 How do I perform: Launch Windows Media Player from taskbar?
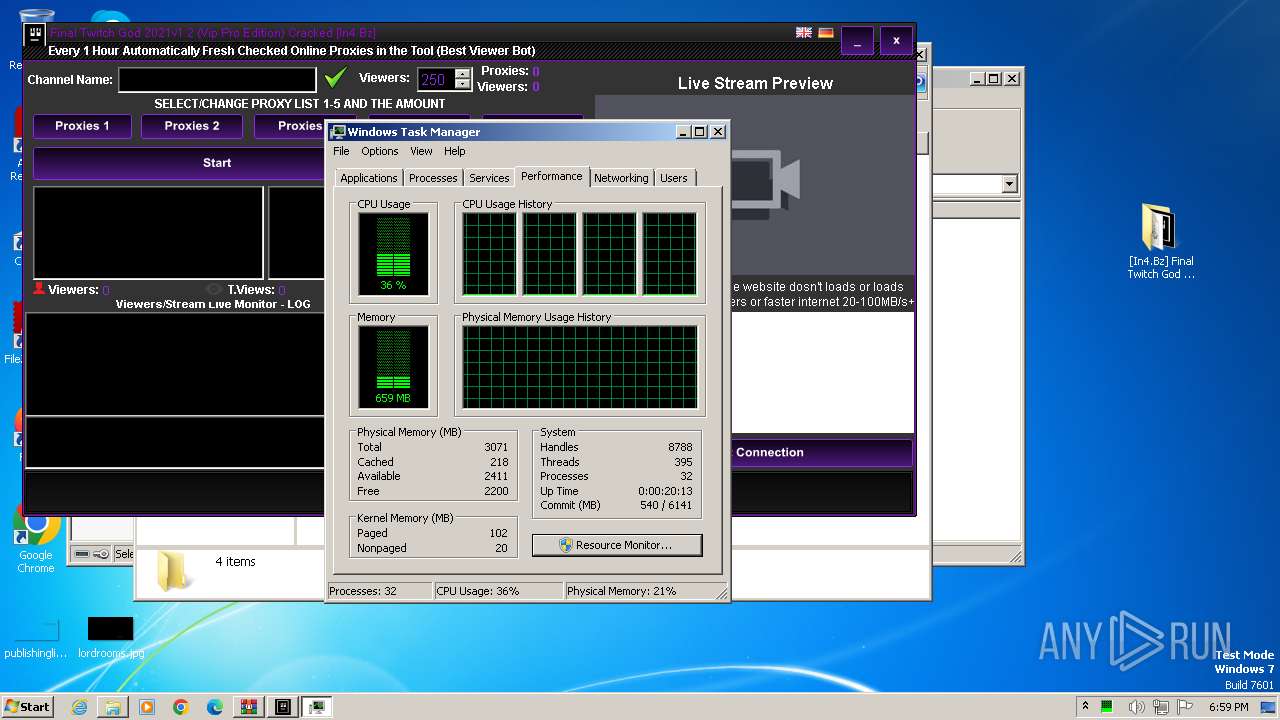tap(147, 707)
